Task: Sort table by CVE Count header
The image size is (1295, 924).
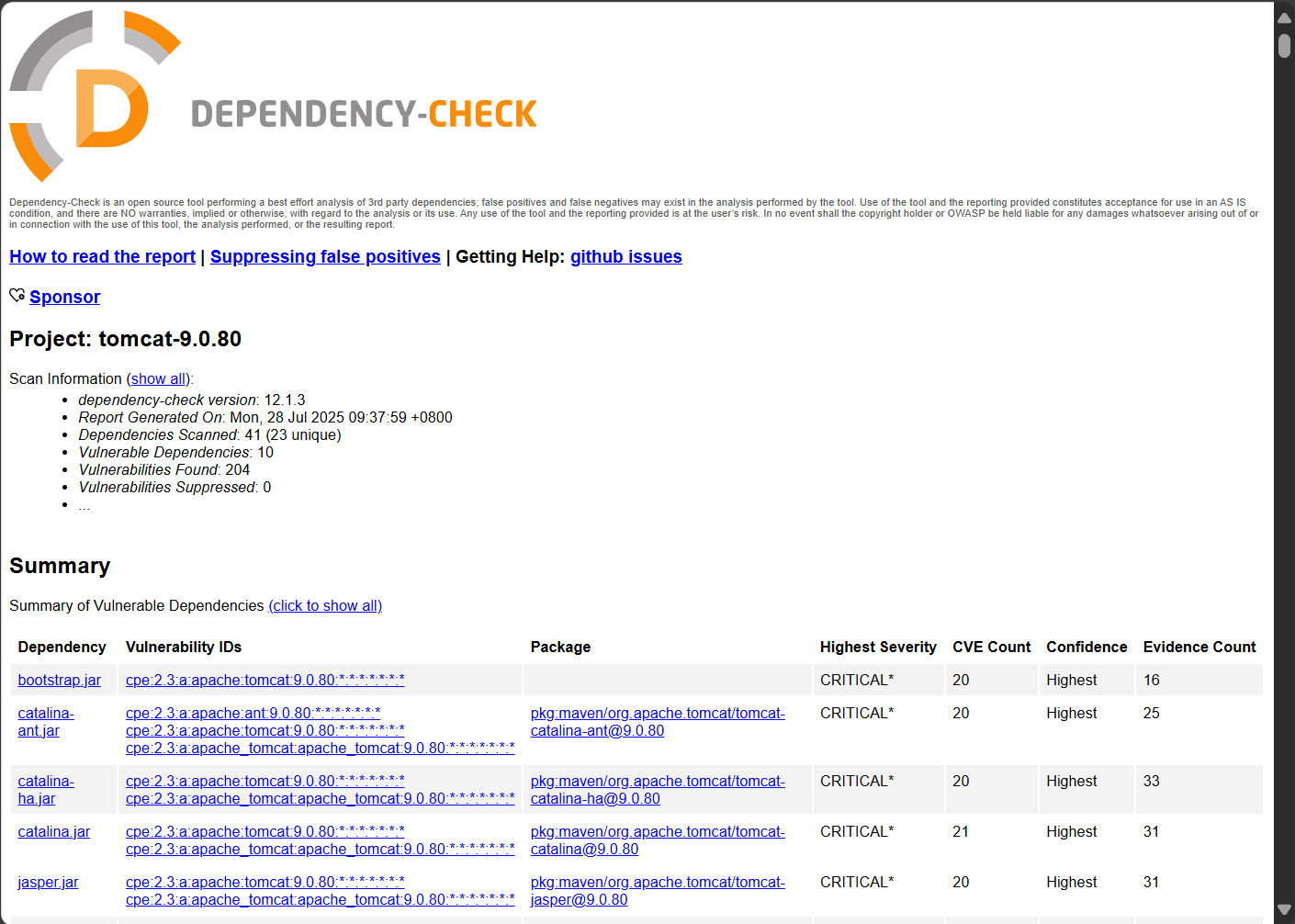Action: click(x=991, y=647)
